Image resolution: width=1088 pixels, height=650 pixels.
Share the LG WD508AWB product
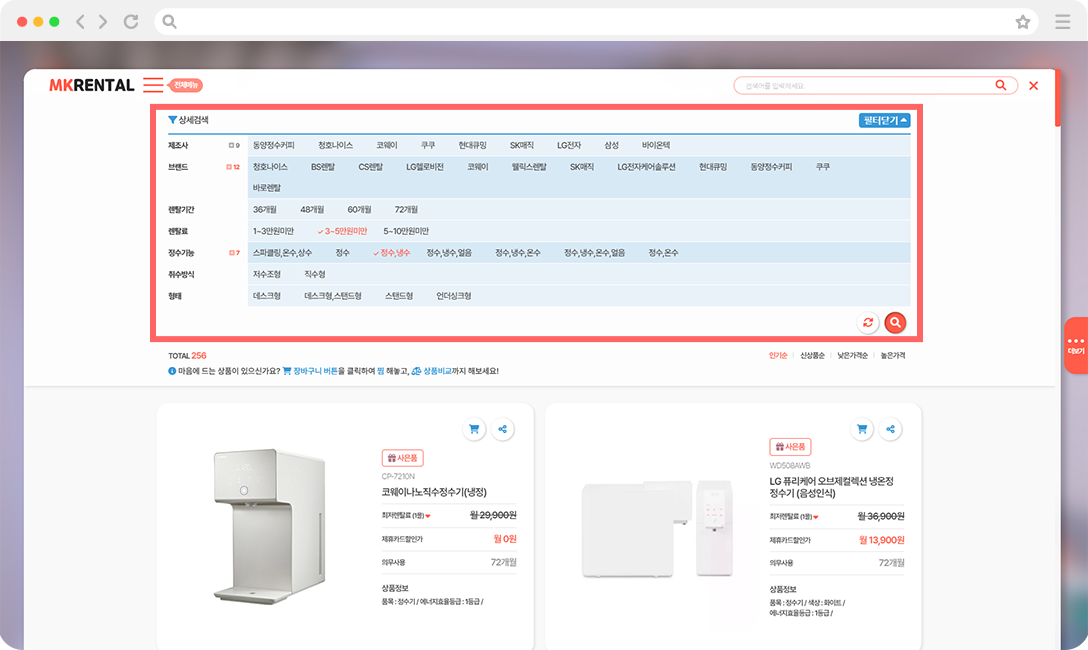pos(890,429)
